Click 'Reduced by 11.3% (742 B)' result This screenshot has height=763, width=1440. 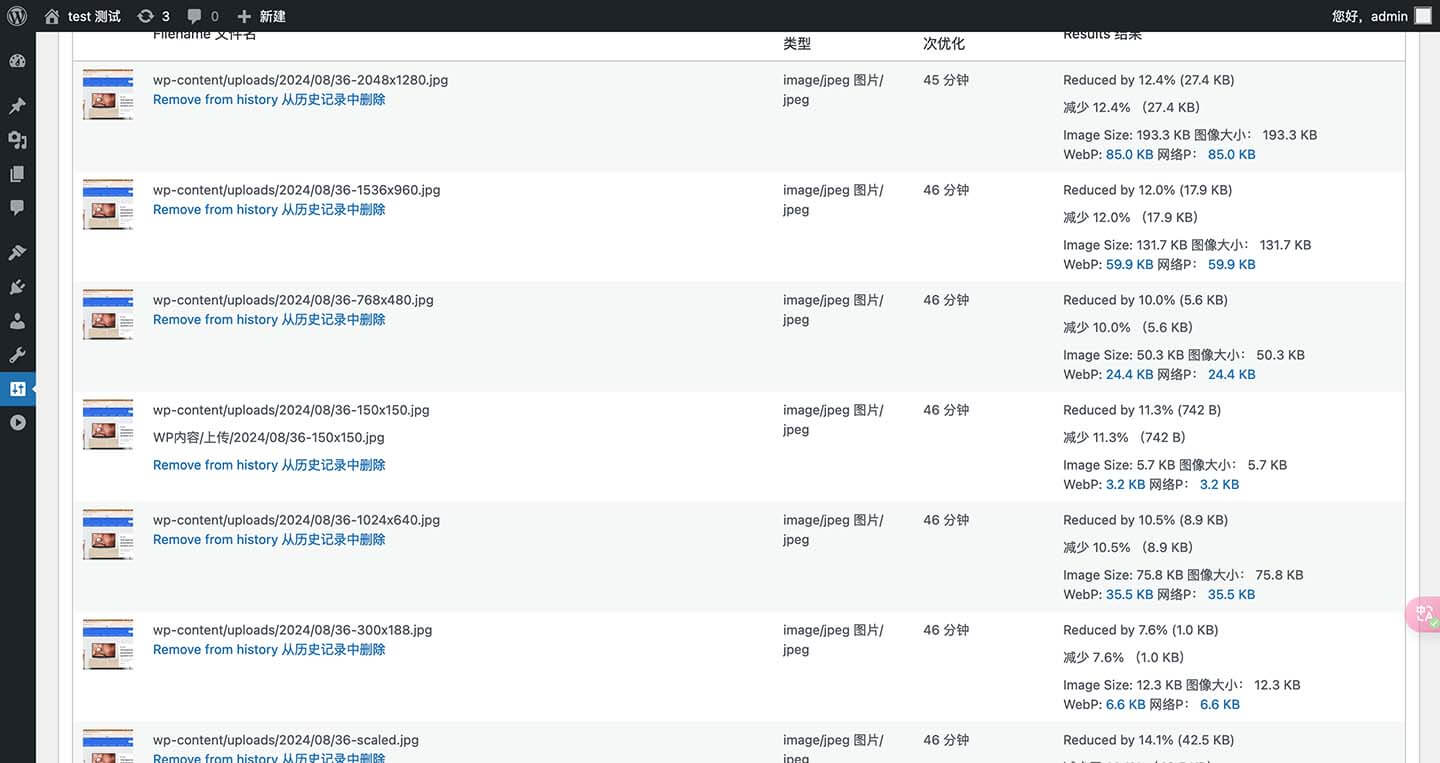click(1142, 410)
